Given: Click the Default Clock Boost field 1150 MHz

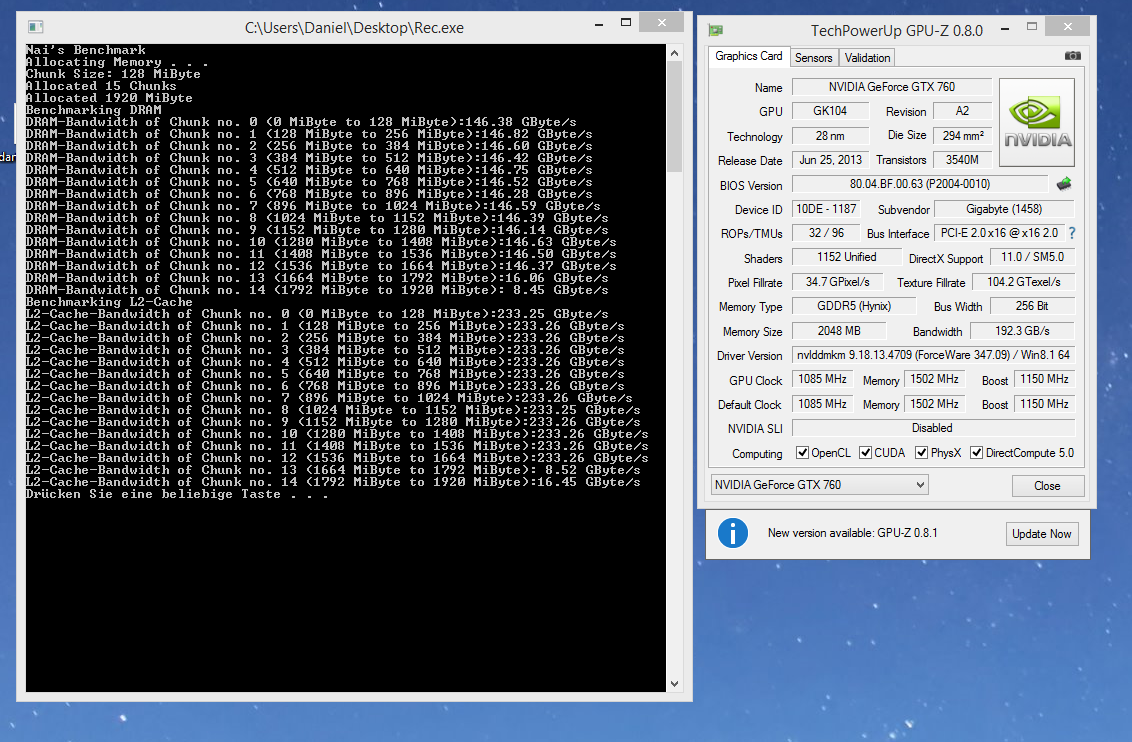Looking at the screenshot, I should [1045, 404].
